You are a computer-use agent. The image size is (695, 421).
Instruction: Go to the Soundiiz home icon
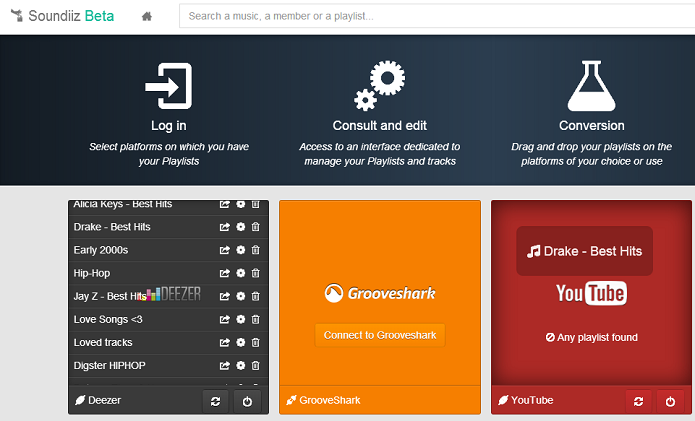[x=147, y=16]
